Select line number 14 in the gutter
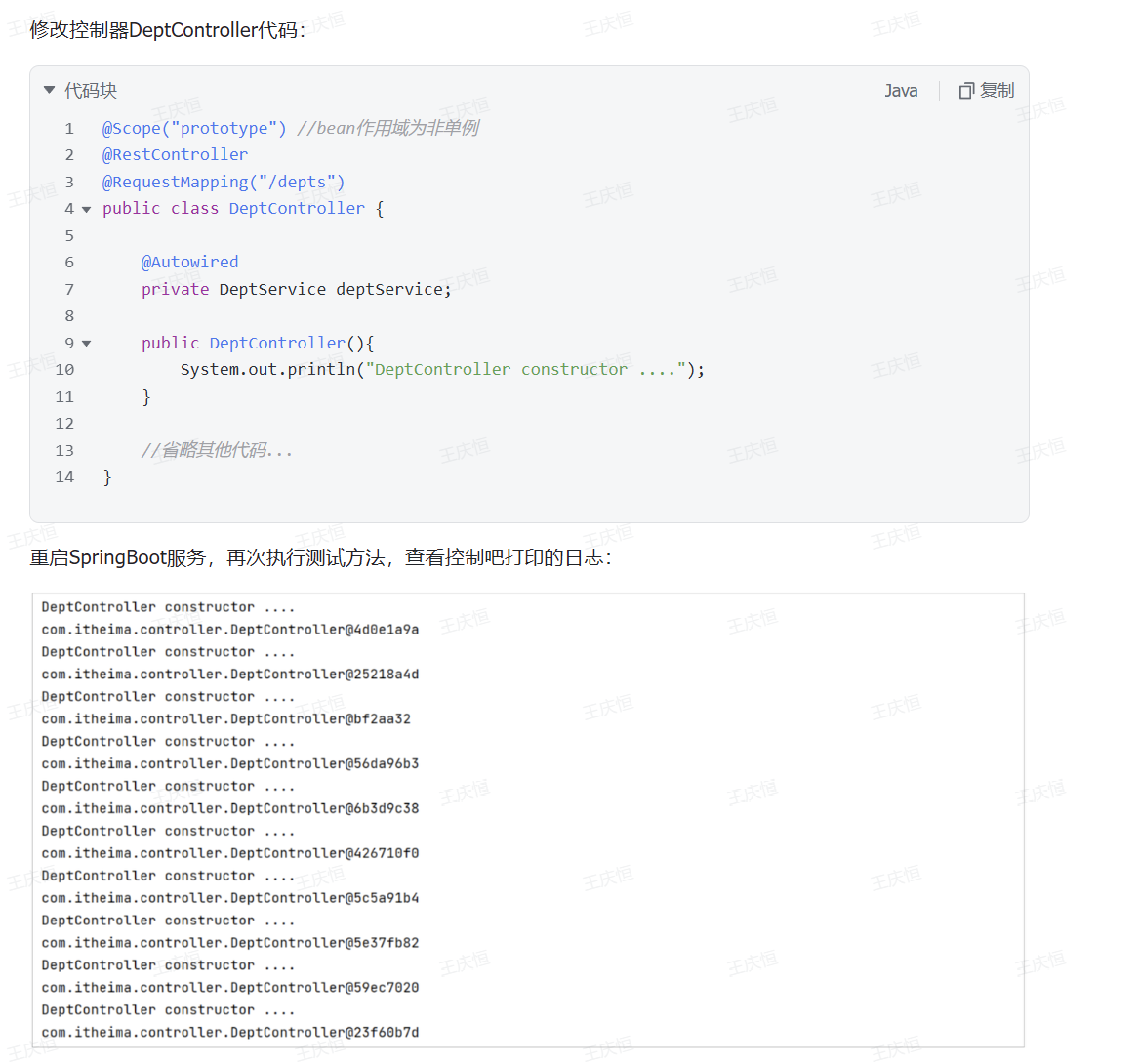The image size is (1140, 1064). click(64, 477)
